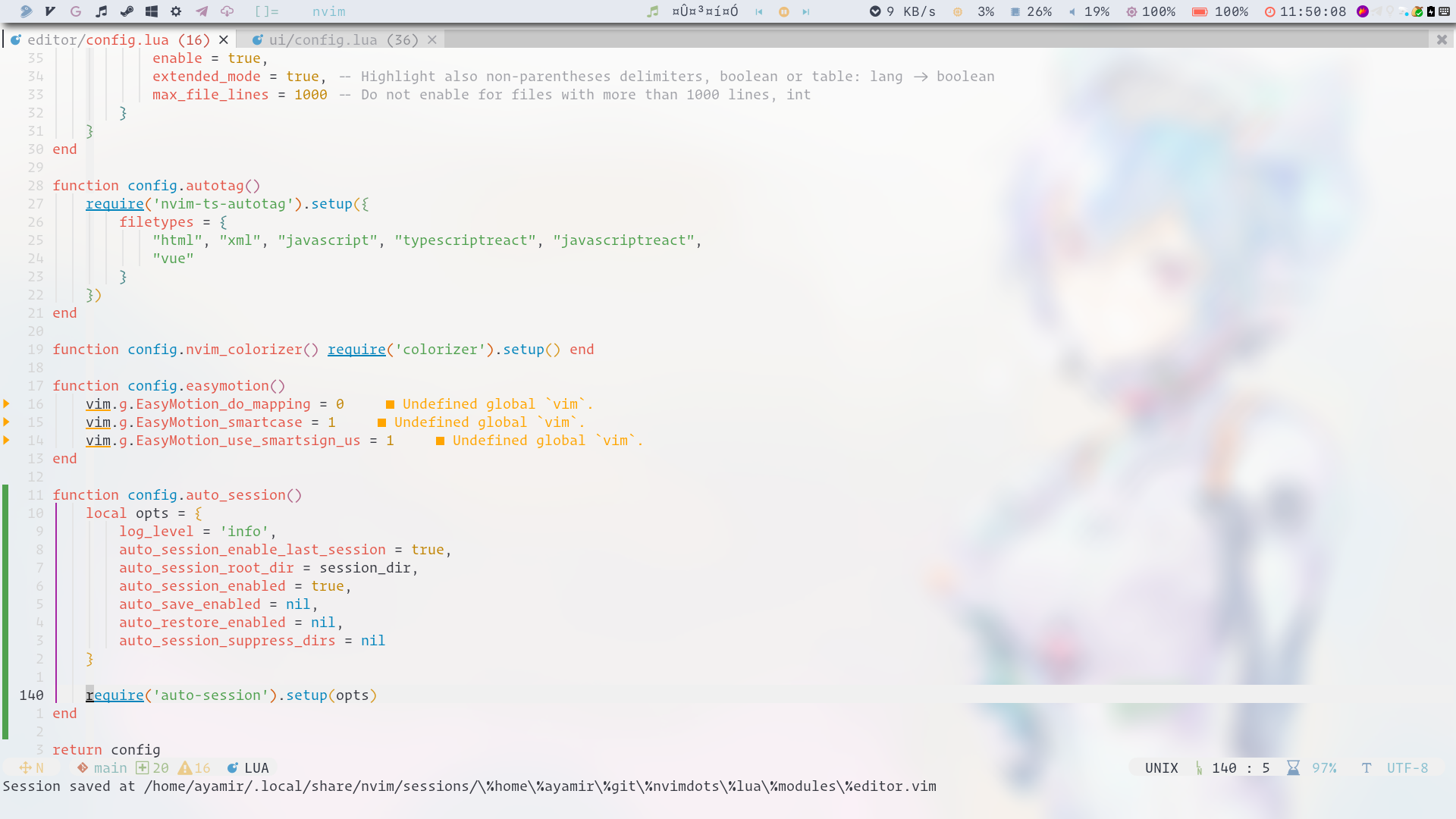1456x819 pixels.
Task: Select the editor/config.lua tab
Action: tap(118, 40)
